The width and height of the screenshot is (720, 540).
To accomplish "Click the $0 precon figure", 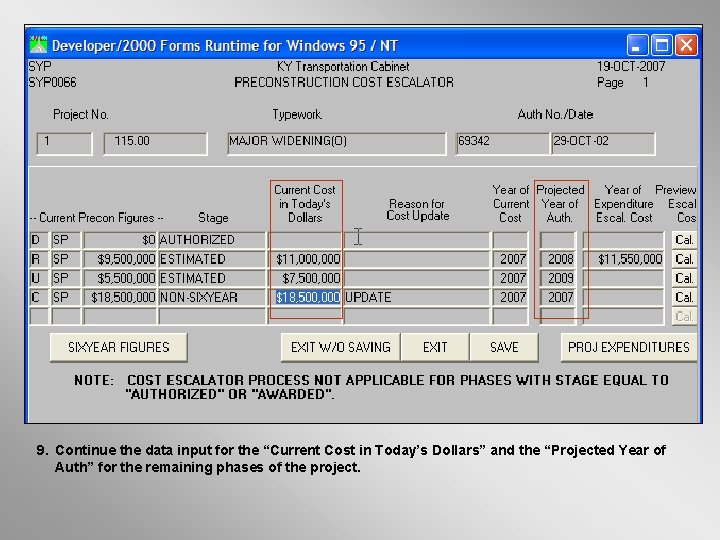I will (120, 240).
